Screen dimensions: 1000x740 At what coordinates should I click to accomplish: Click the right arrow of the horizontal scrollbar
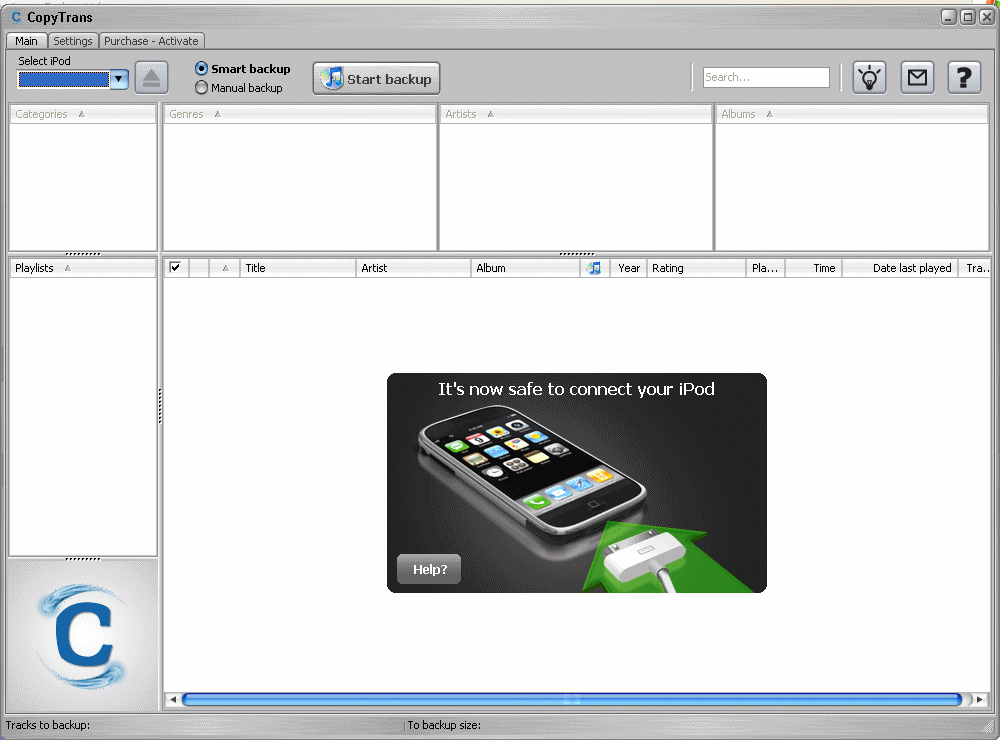pyautogui.click(x=980, y=700)
